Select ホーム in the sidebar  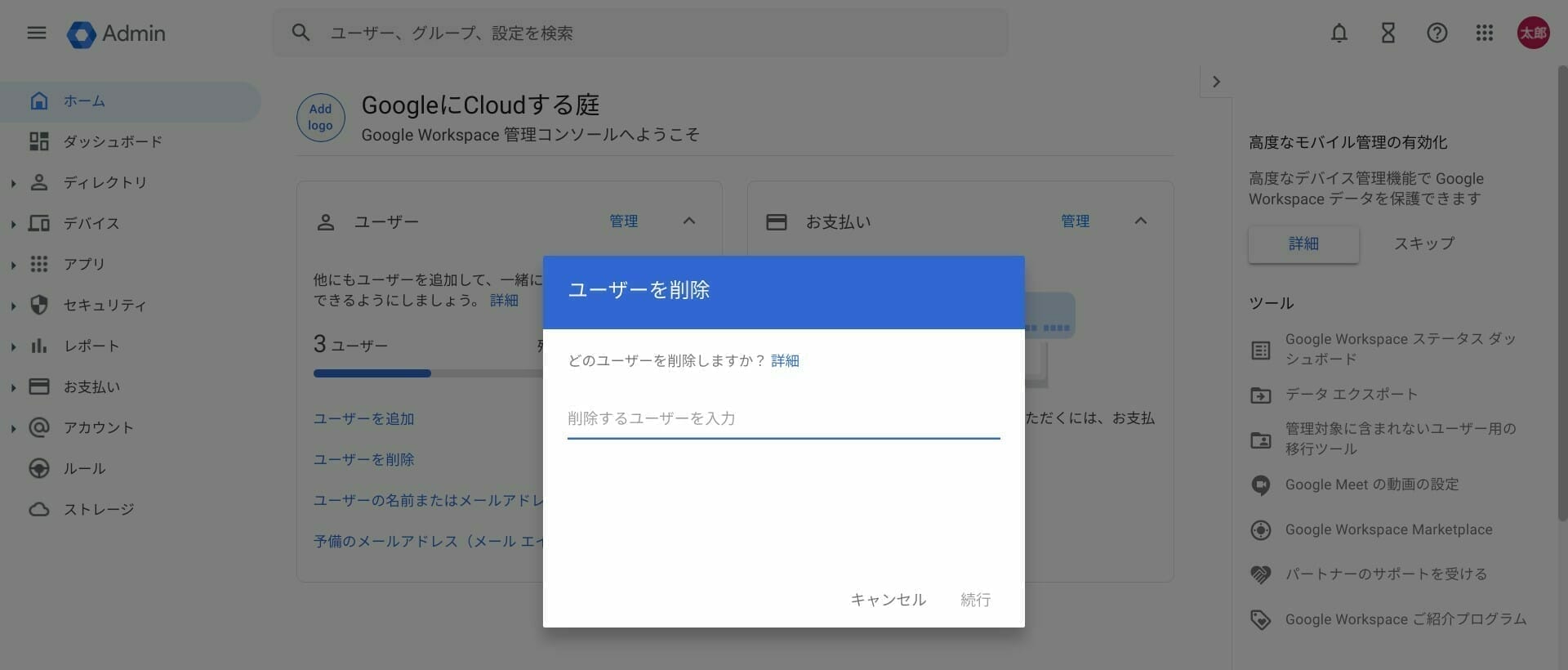pyautogui.click(x=130, y=101)
